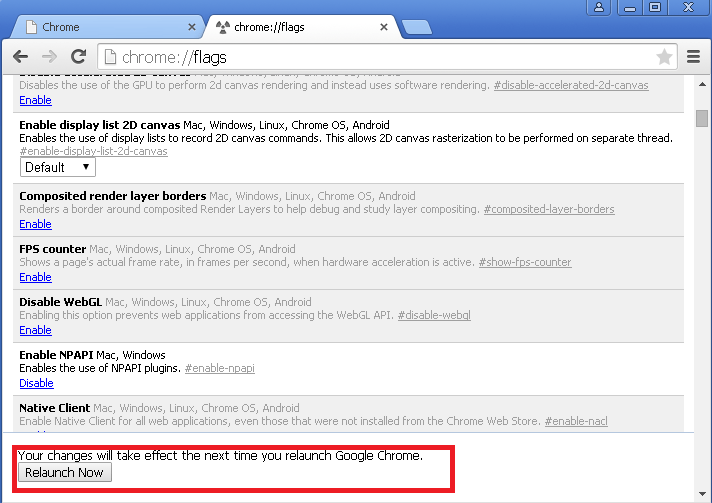Click the forward navigation arrow
712x503 pixels.
(x=49, y=57)
